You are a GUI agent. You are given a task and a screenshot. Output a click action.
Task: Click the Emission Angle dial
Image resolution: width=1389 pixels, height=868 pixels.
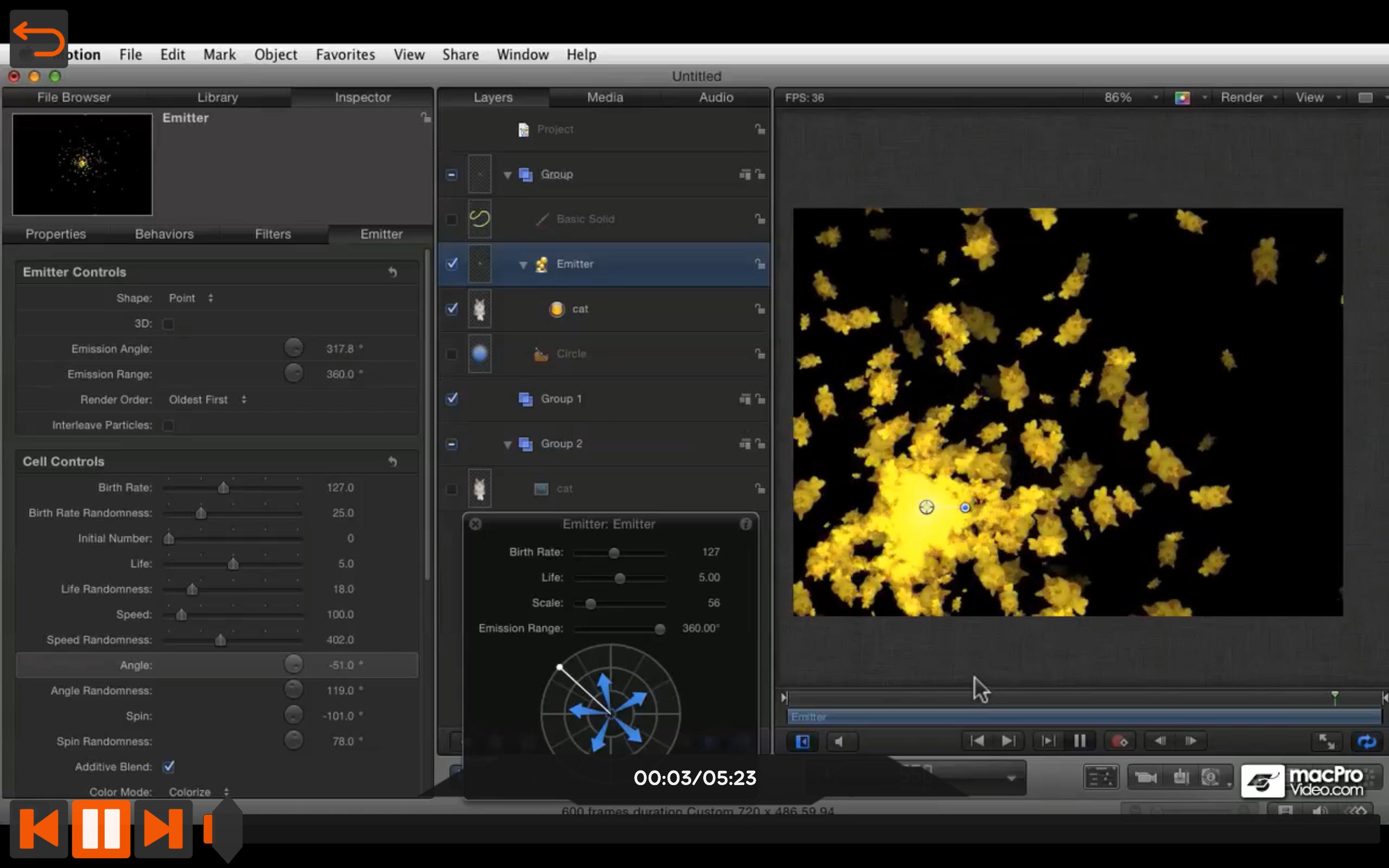(x=293, y=348)
